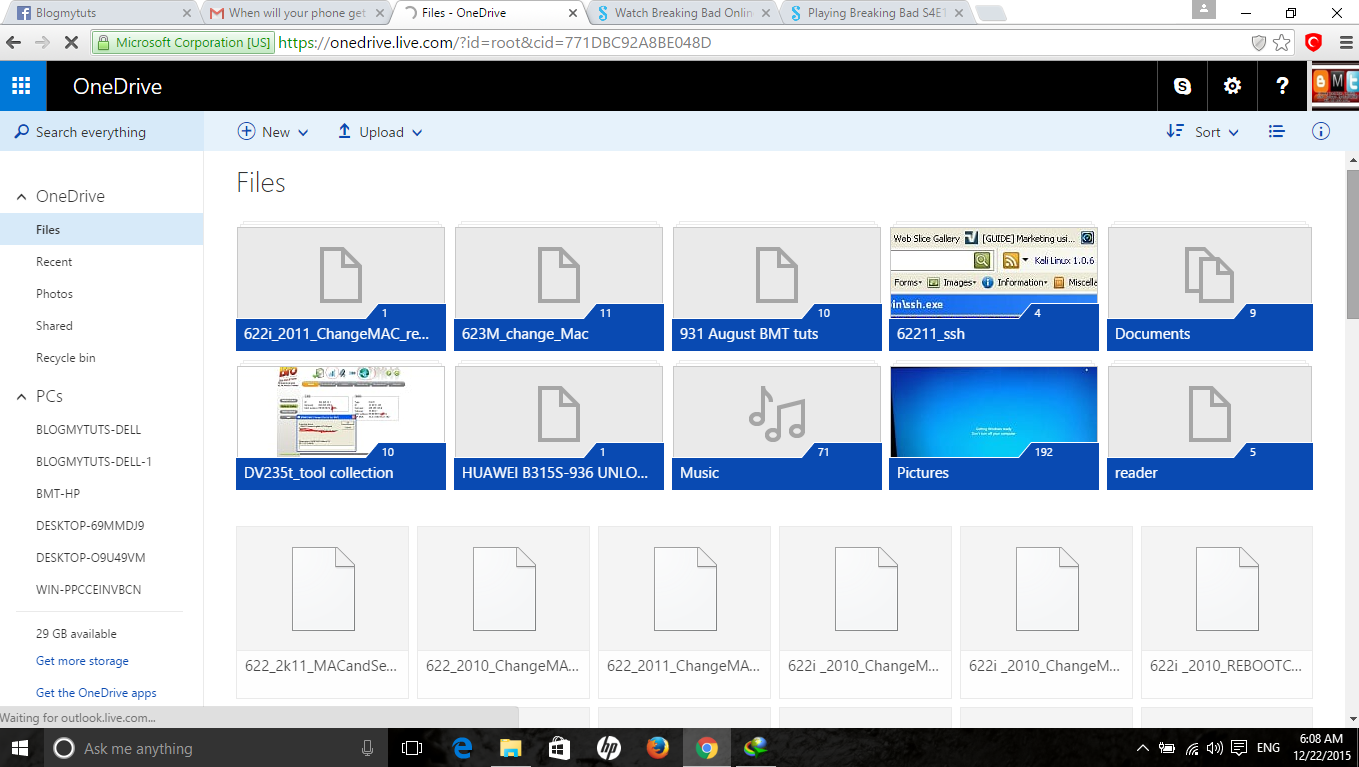Click Get the OneDrive apps link
The width and height of the screenshot is (1359, 767).
(x=96, y=693)
